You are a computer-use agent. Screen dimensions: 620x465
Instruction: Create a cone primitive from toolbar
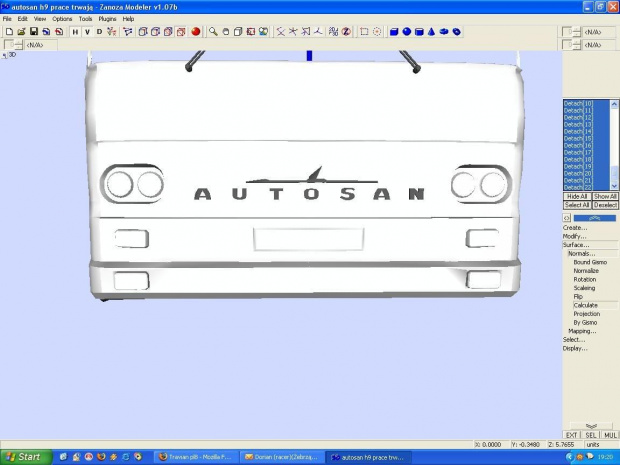[431, 31]
